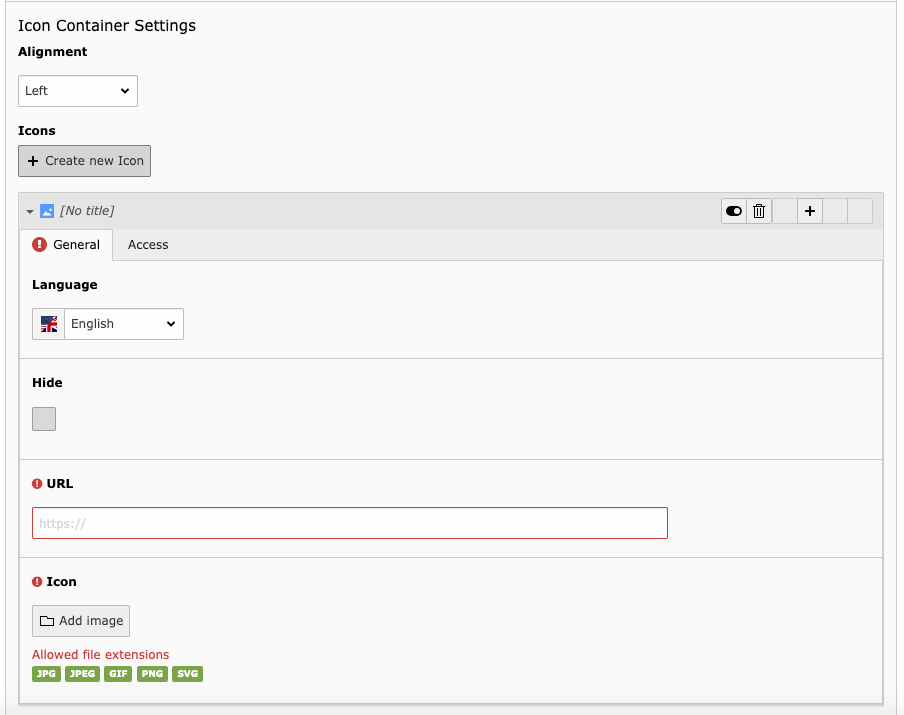Click the Add image button

tap(81, 621)
